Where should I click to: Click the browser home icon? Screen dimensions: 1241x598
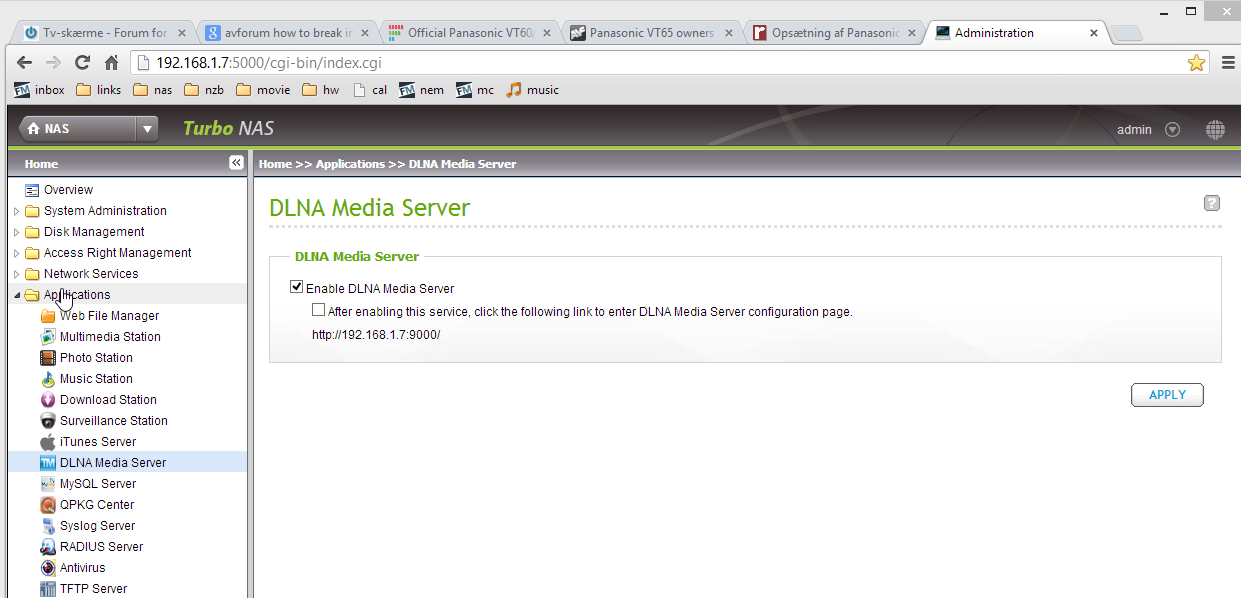pyautogui.click(x=112, y=63)
